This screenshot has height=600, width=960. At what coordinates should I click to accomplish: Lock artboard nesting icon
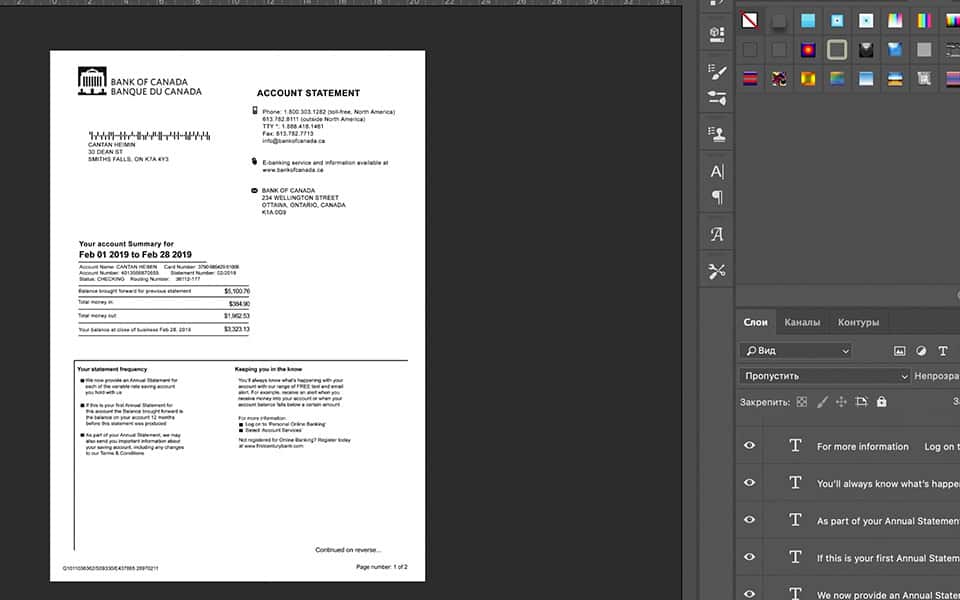point(861,402)
